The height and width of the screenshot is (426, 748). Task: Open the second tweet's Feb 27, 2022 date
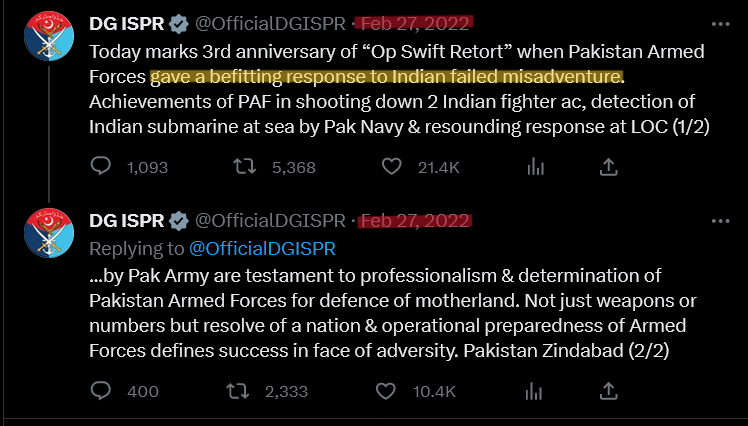click(x=415, y=219)
